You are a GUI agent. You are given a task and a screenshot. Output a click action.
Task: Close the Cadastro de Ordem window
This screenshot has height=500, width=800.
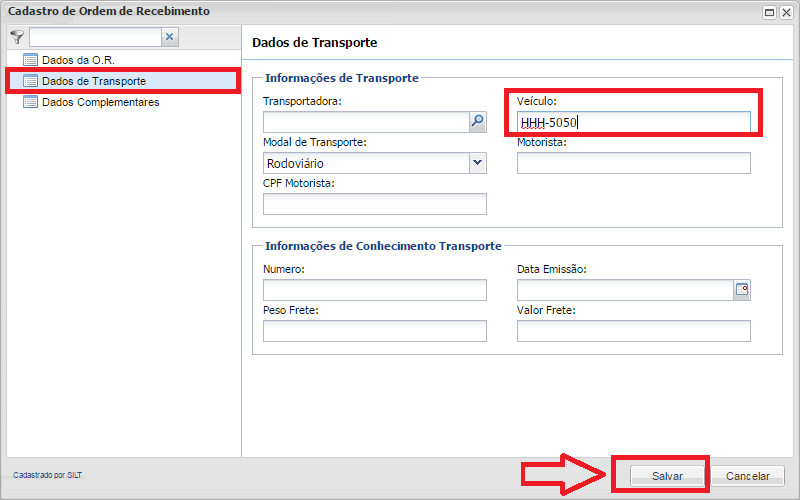tap(786, 12)
